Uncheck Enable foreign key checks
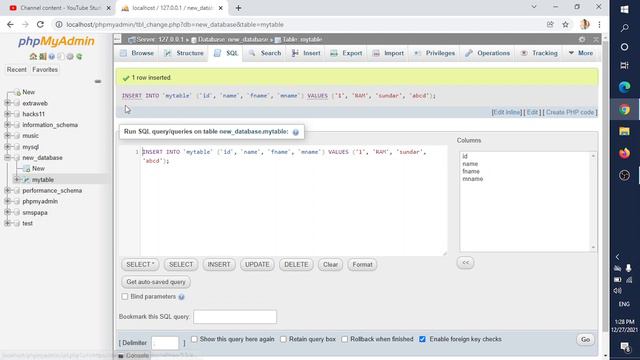 [x=422, y=339]
